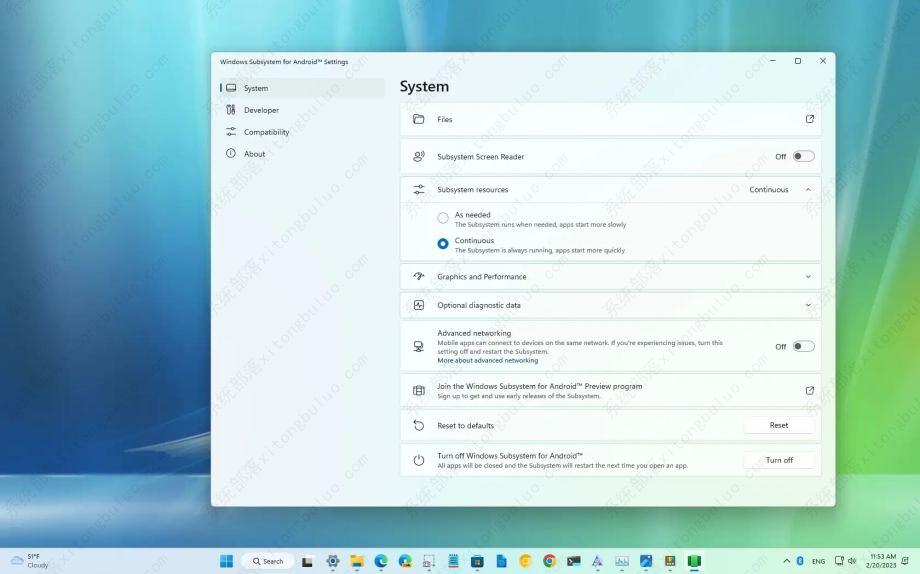Viewport: 920px width, 574px height.
Task: Click the Compatibility sliders icon in sidebar
Action: [x=231, y=132]
